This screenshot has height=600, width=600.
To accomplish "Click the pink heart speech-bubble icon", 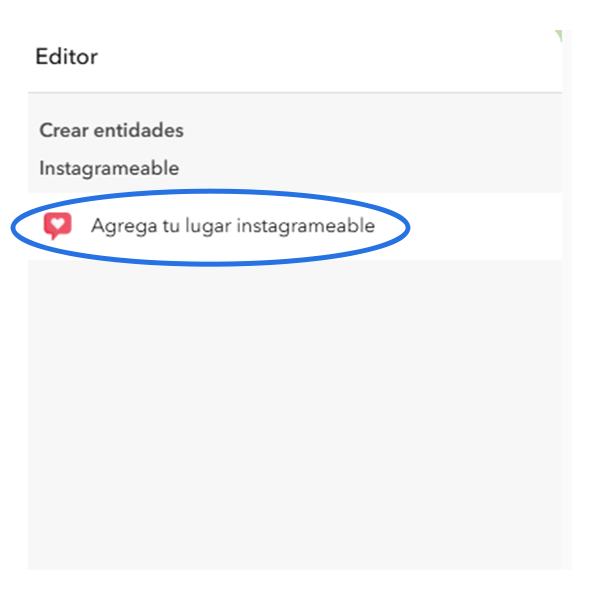I will point(57,226).
